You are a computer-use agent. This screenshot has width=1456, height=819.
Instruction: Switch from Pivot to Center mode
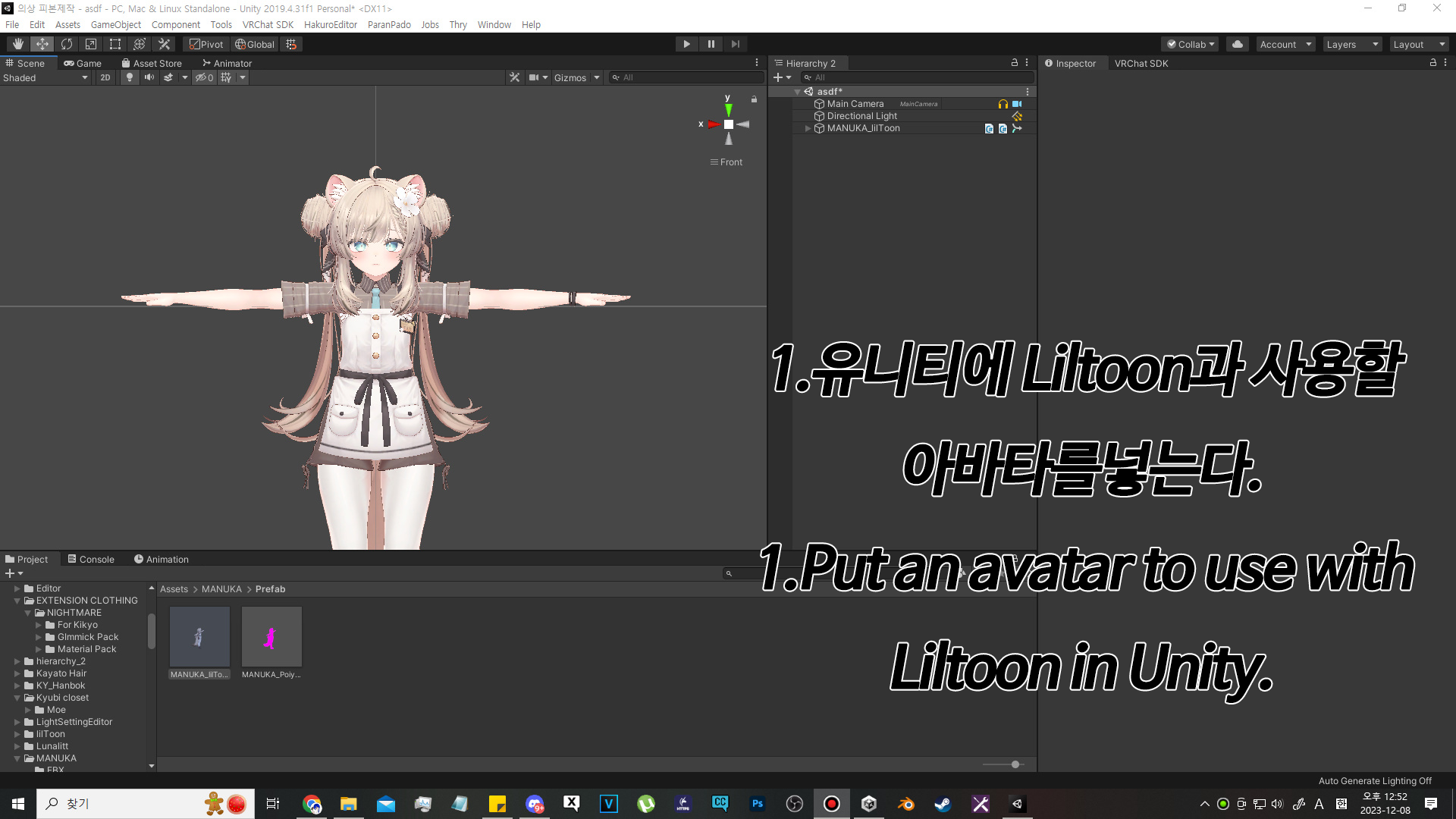click(x=206, y=43)
